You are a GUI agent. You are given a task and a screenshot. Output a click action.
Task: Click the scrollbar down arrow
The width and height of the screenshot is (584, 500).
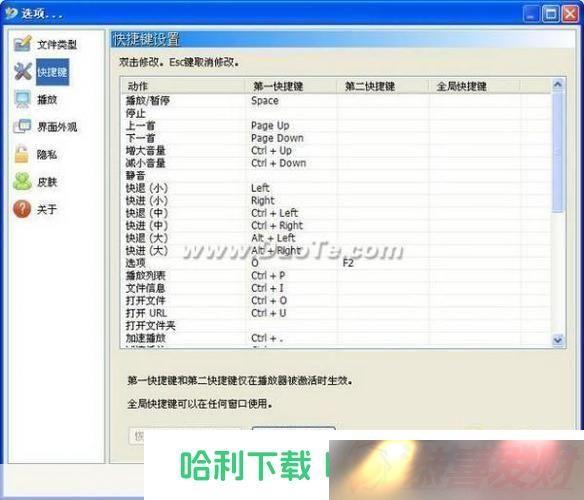pos(558,340)
